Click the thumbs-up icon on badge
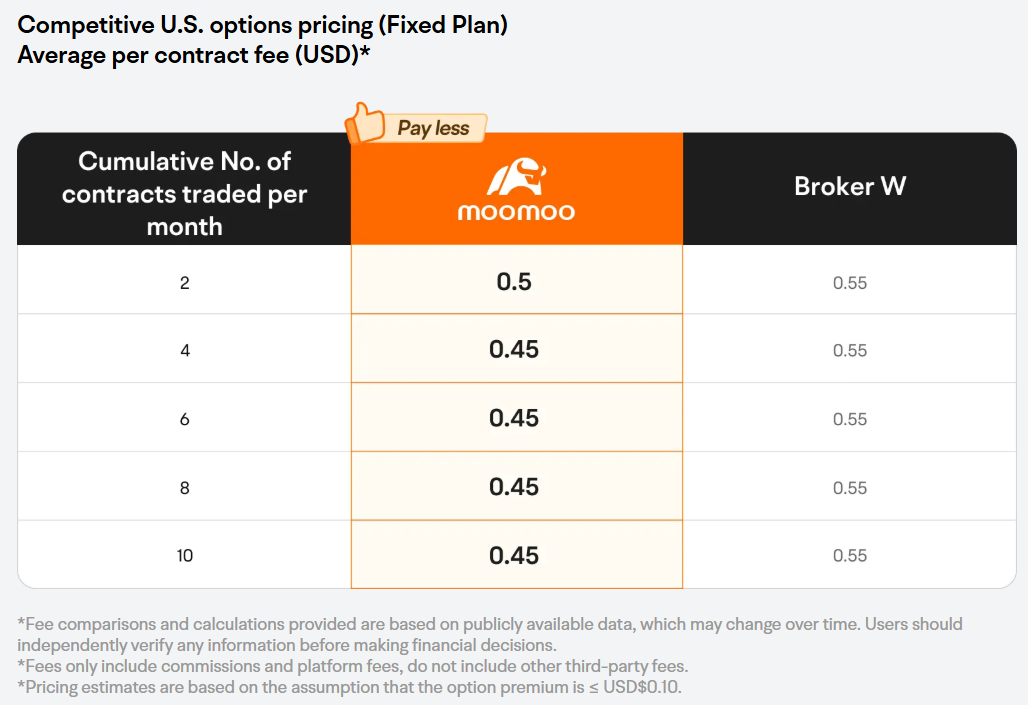Viewport: 1028px width, 705px height. click(x=365, y=123)
